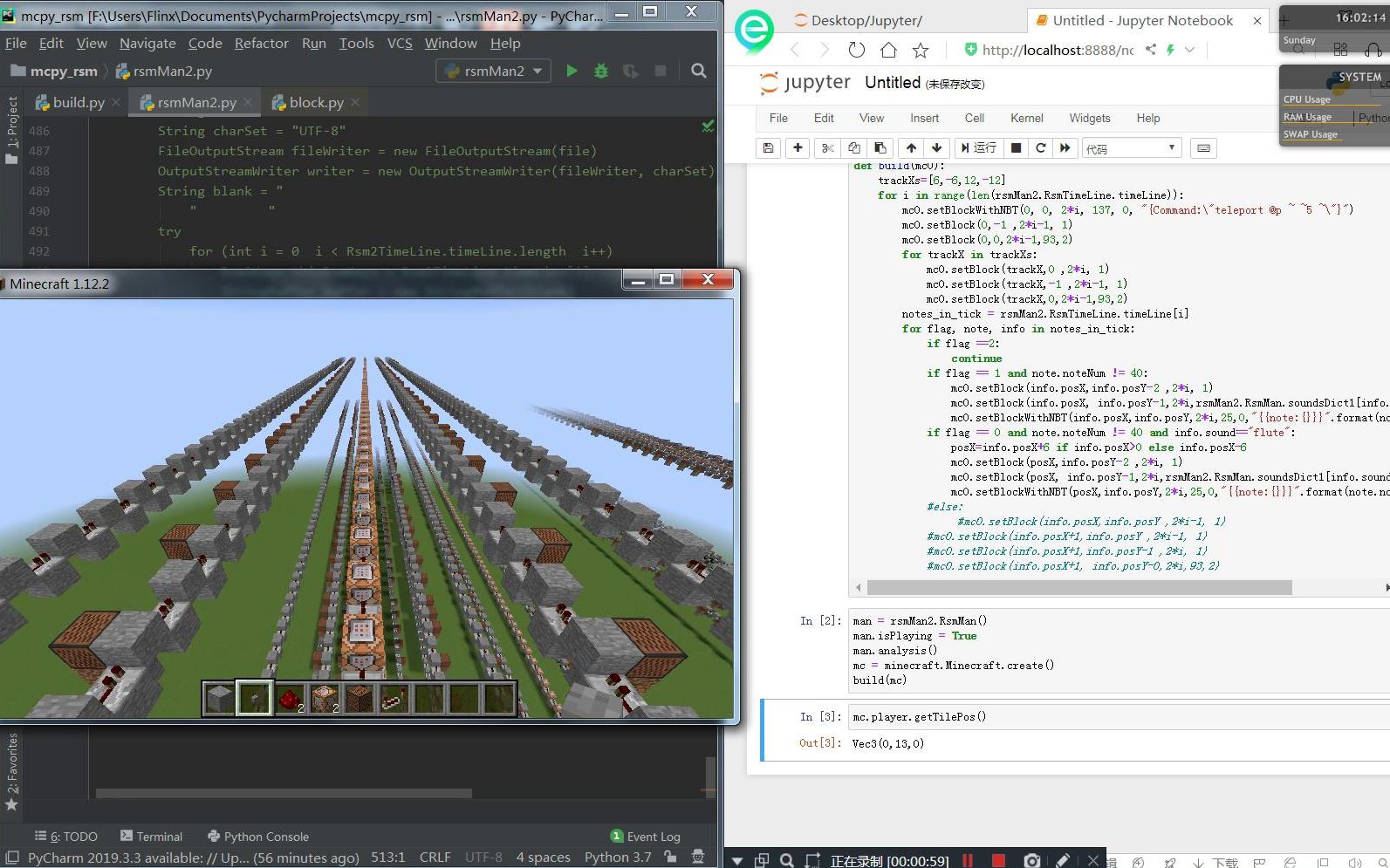Click the mcpy_rsm breadcrumb in navigation bar
1390x868 pixels.
pyautogui.click(x=54, y=71)
